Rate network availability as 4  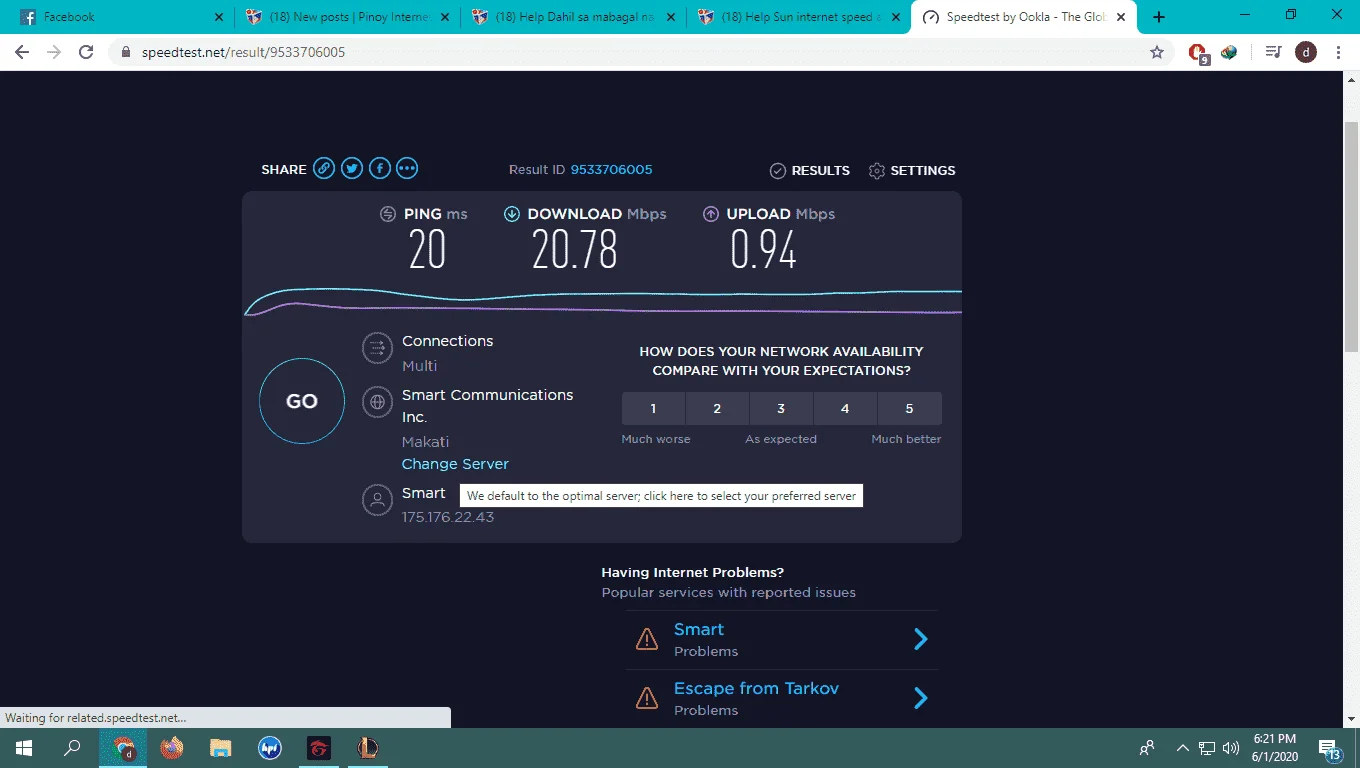tap(845, 408)
